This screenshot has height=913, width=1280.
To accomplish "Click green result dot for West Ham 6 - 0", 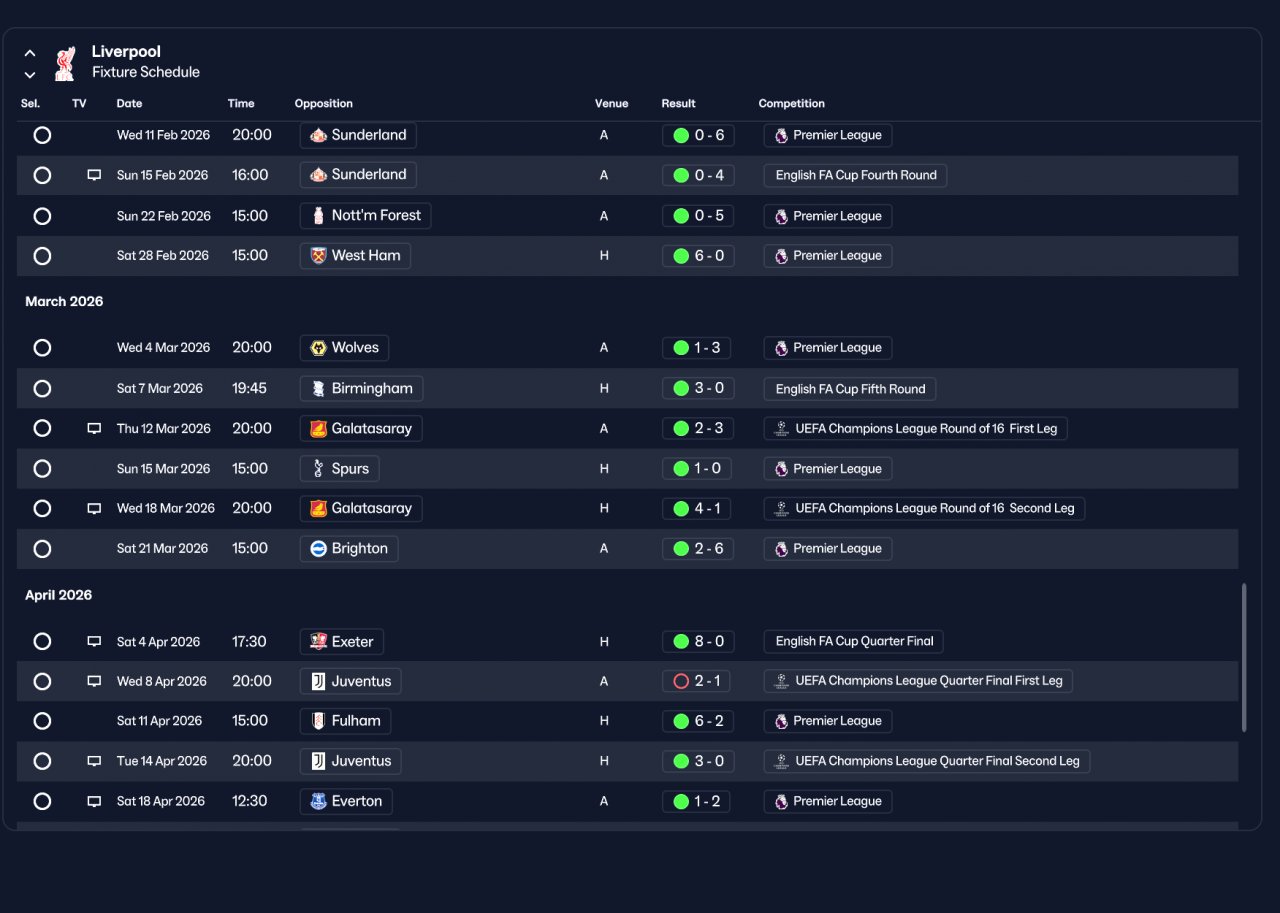I will 681,256.
